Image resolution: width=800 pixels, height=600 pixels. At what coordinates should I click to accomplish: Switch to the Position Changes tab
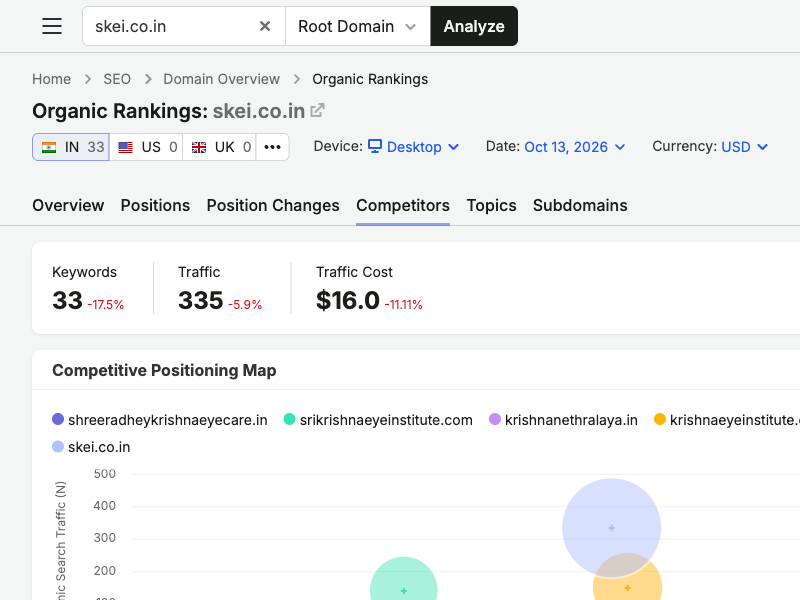[273, 205]
